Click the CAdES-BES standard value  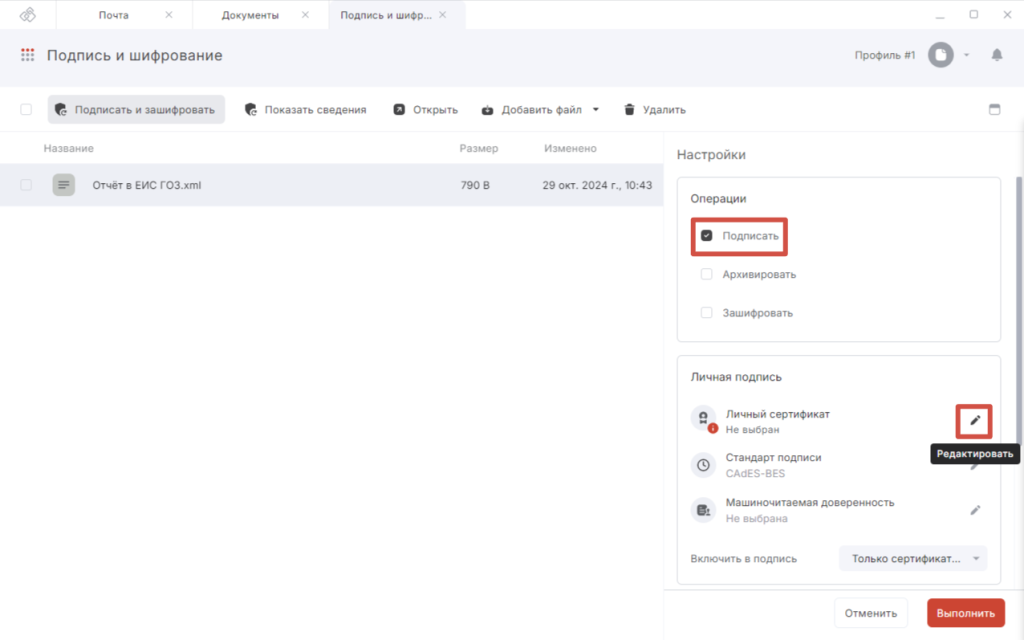pyautogui.click(x=755, y=473)
